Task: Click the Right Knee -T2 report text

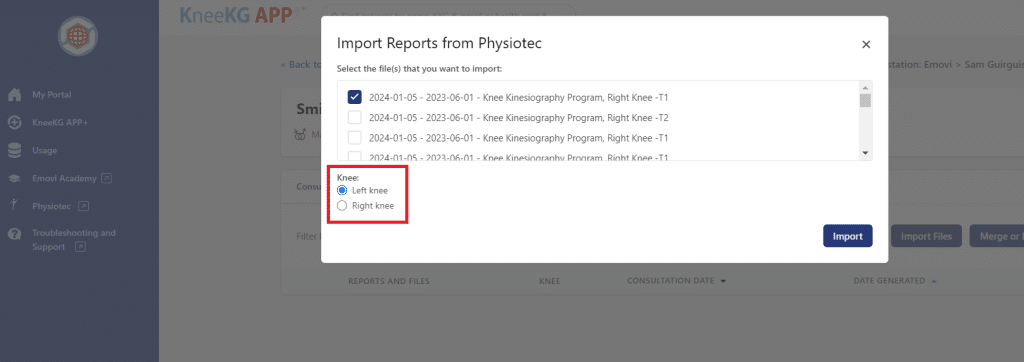Action: pos(519,118)
